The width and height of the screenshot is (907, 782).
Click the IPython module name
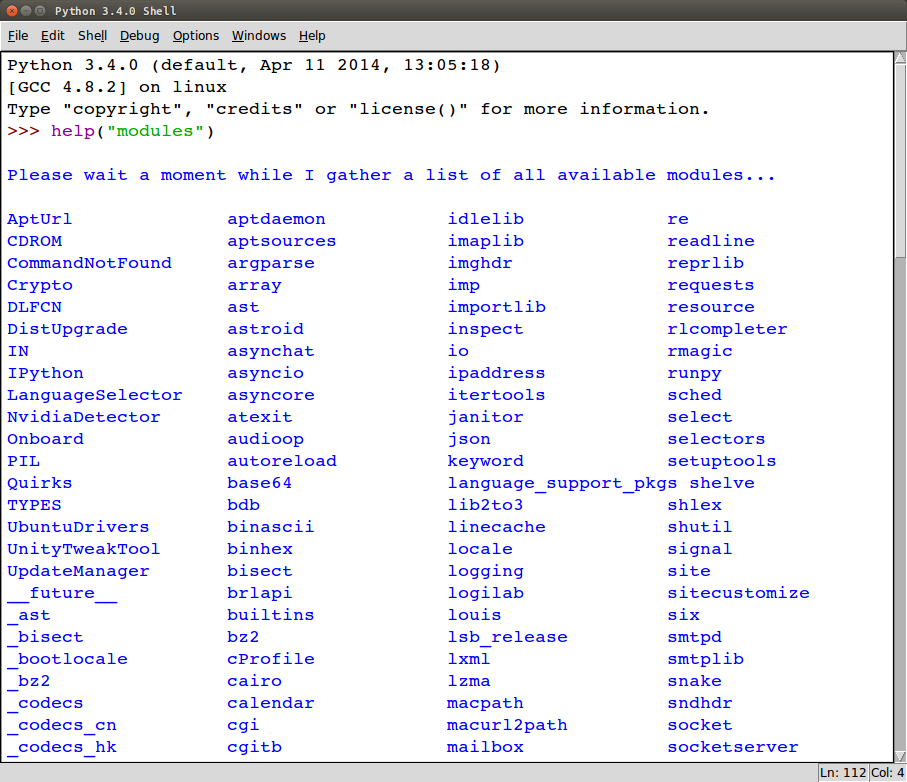pos(45,373)
